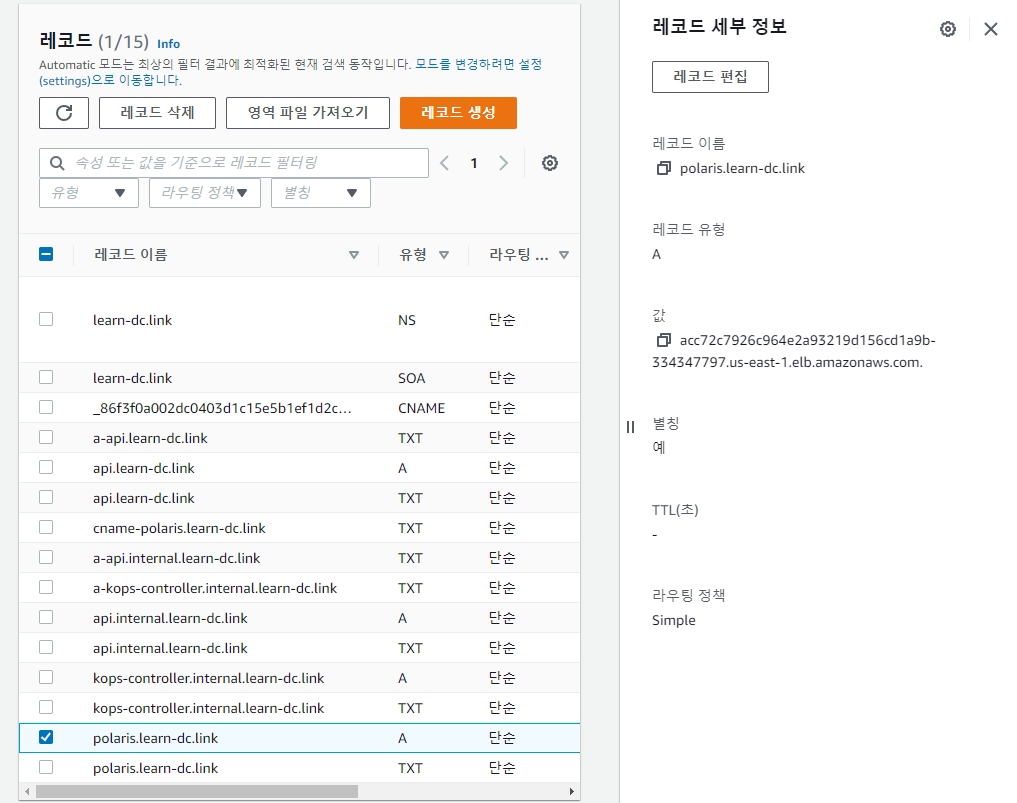Click the refresh records icon
Screen dimensions: 1017x803
pos(64,112)
